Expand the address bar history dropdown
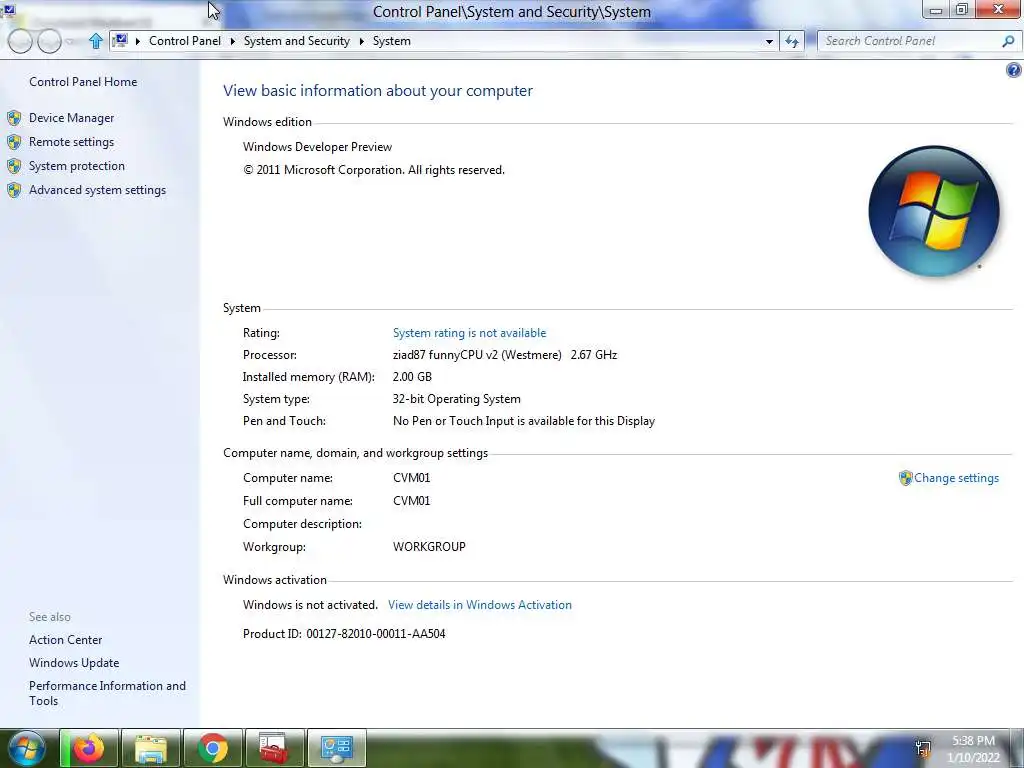Viewport: 1024px width, 768px height. (769, 41)
